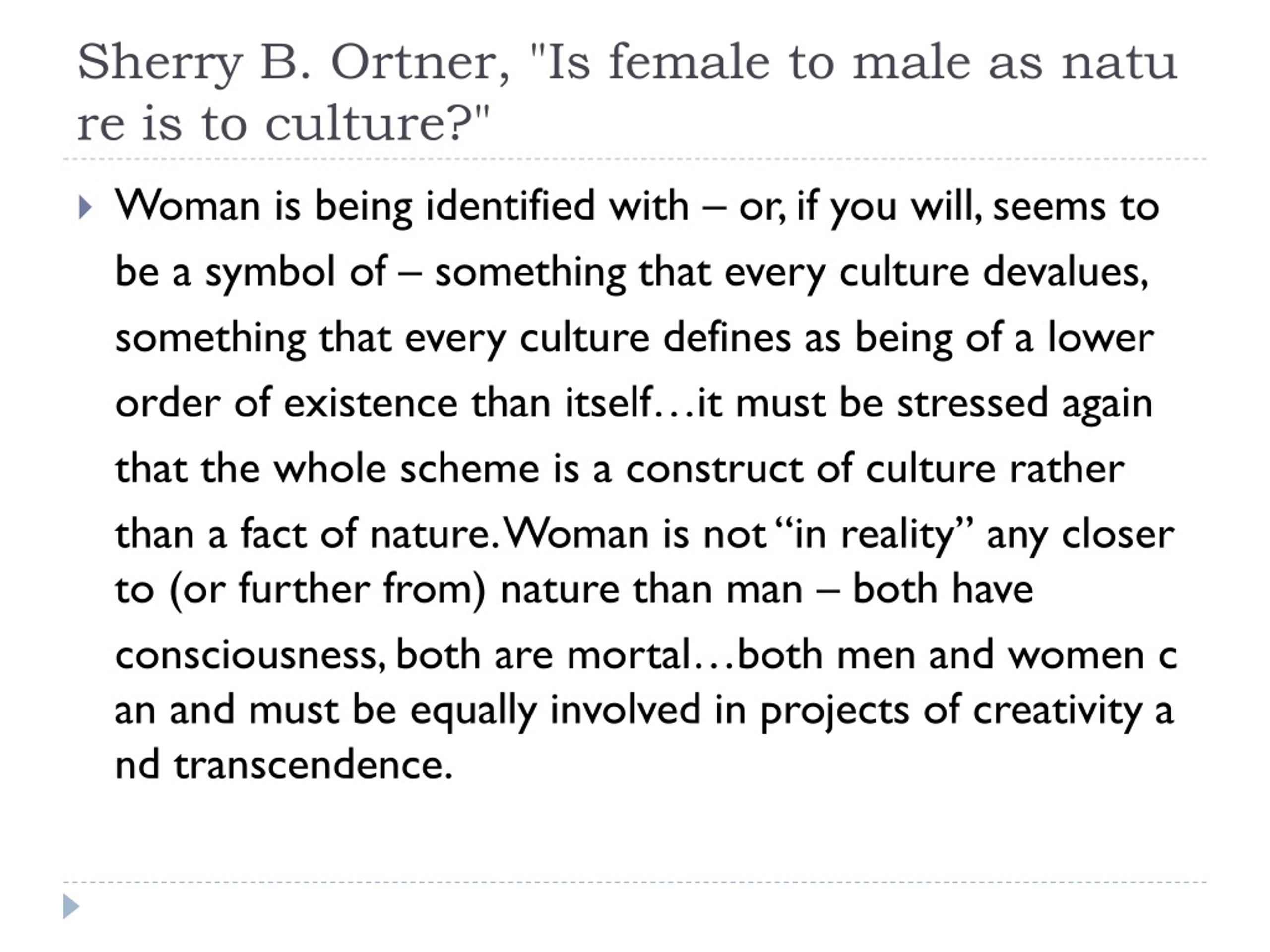Click the title line "re is to culture?"
This screenshot has width=1270, height=952.
pos(284,123)
